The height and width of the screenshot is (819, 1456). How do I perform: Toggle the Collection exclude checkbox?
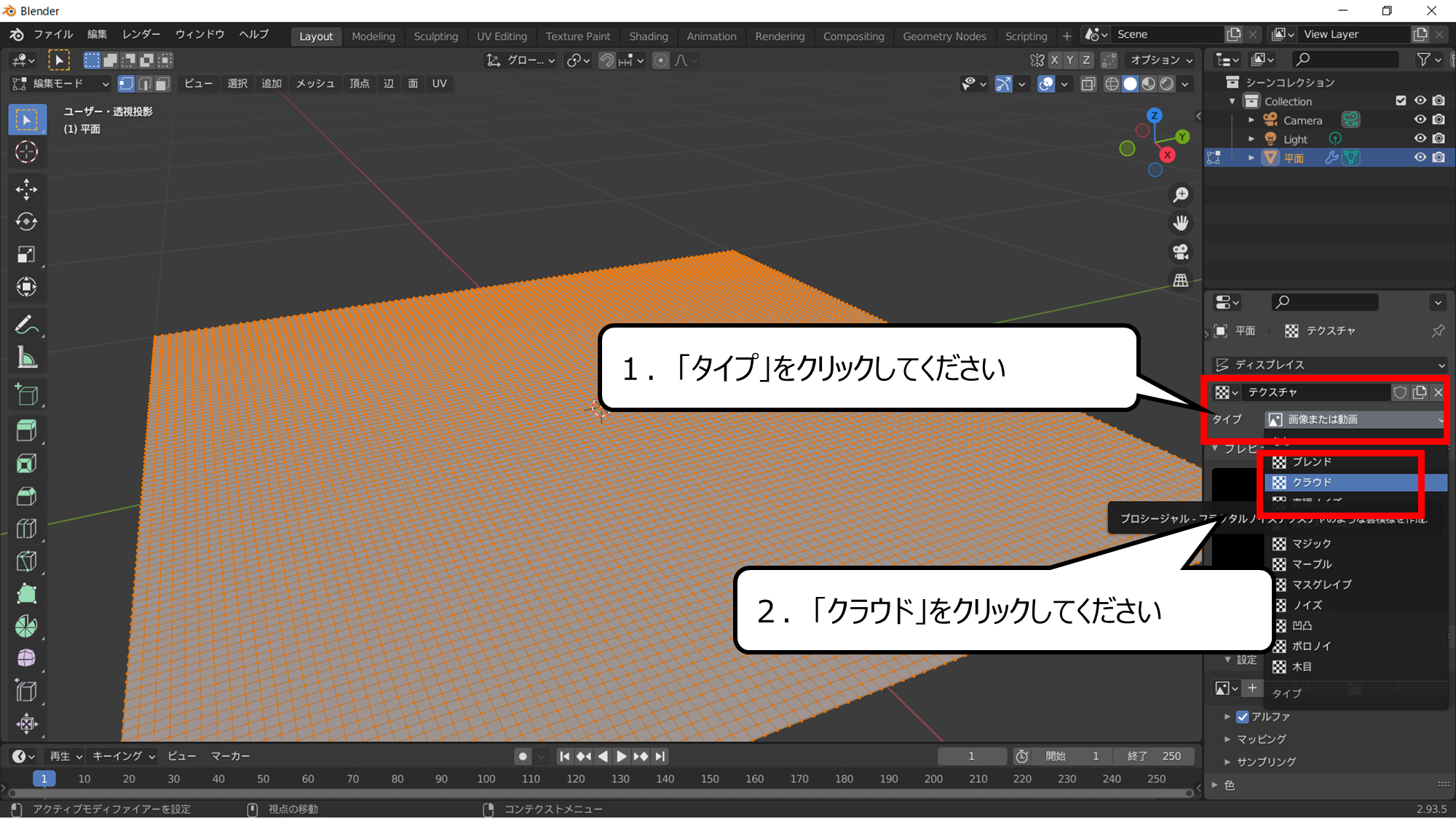[x=1401, y=100]
